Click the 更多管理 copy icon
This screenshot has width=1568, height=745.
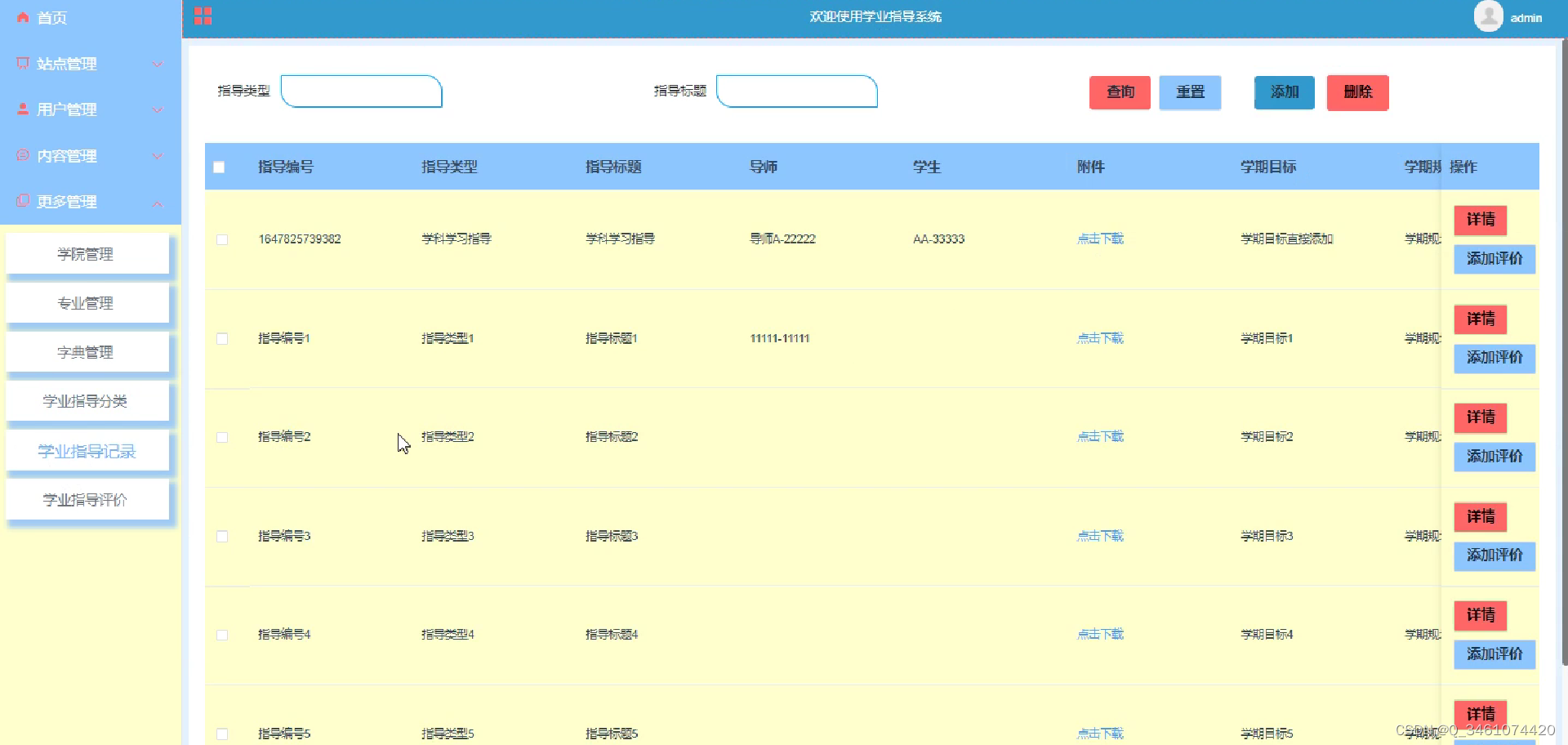pyautogui.click(x=23, y=201)
